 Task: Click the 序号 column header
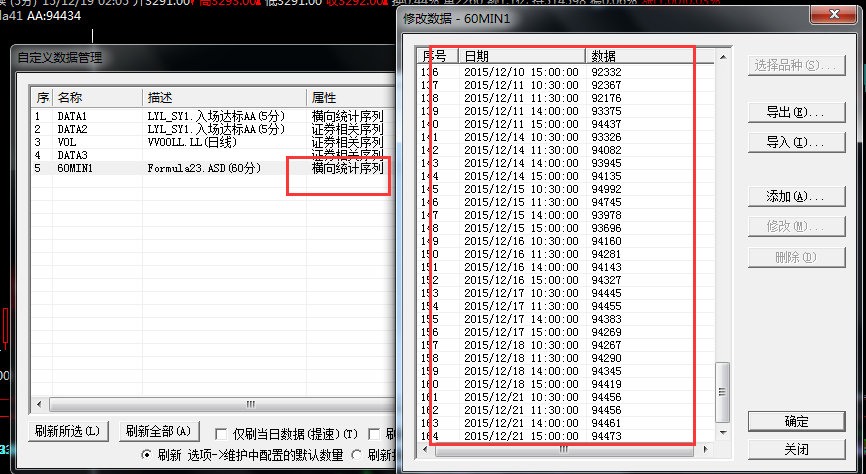(436, 55)
